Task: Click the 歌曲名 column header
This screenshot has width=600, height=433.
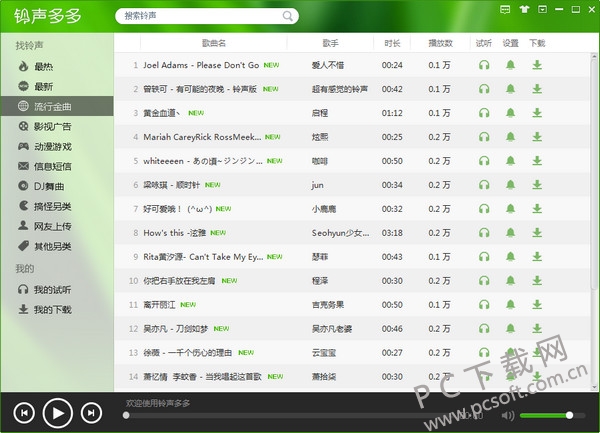Action: tap(214, 43)
